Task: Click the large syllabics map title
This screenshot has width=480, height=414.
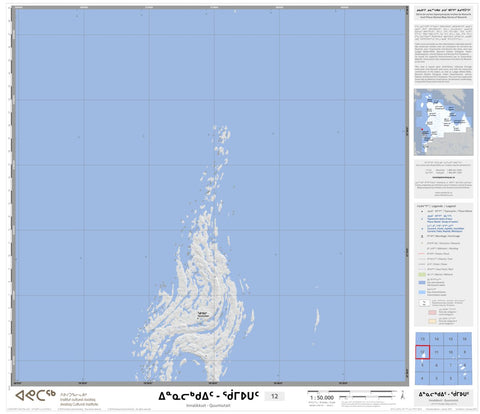Action: [209, 396]
